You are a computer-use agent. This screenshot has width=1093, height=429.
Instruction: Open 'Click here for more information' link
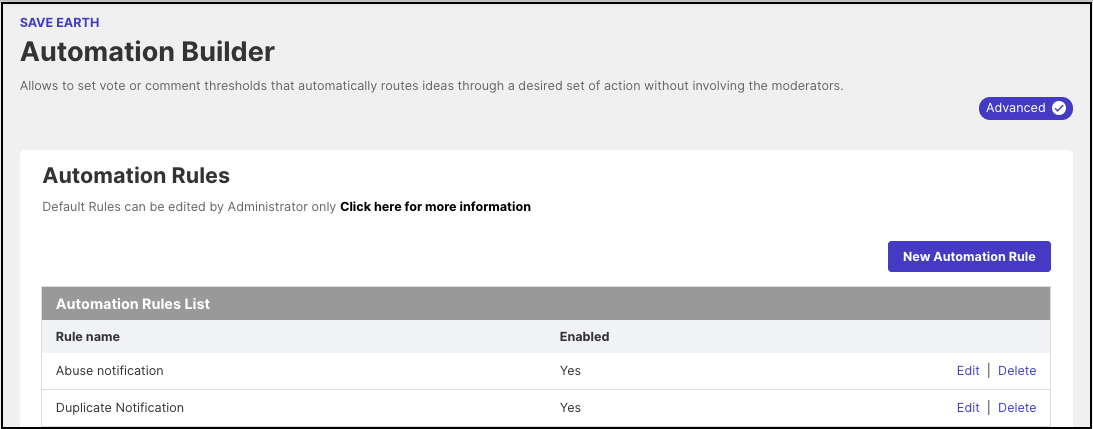tap(435, 207)
